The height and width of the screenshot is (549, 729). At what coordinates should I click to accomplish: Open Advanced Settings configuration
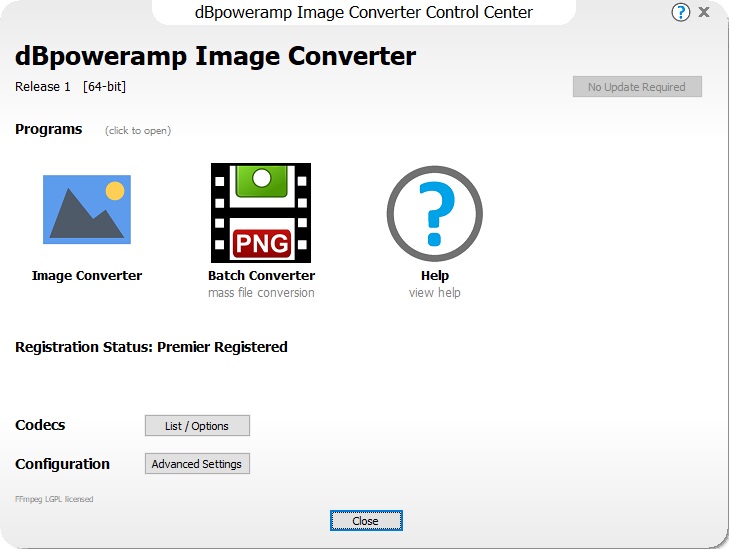point(197,464)
